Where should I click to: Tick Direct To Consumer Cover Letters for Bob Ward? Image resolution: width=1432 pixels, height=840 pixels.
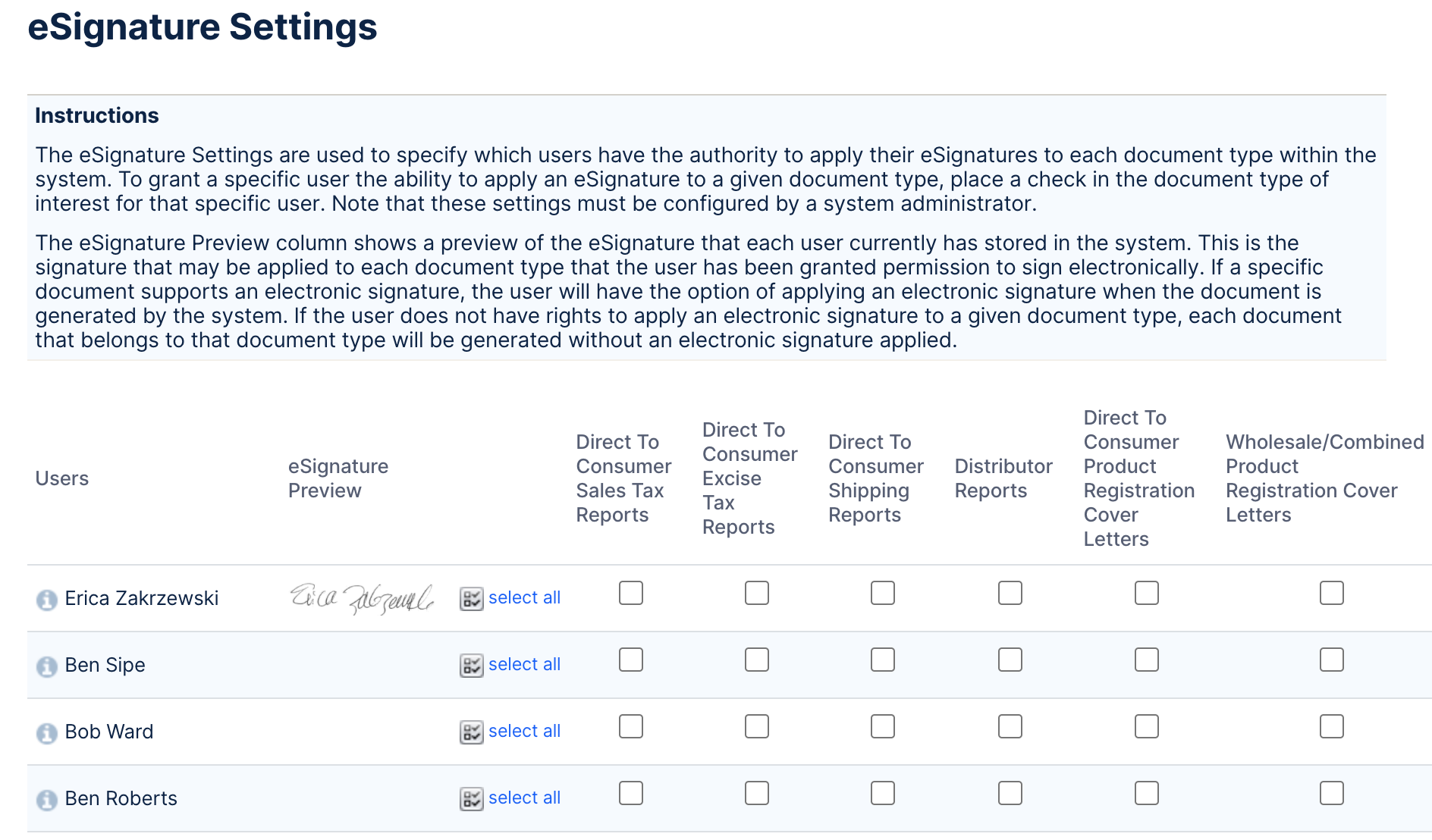click(1146, 726)
